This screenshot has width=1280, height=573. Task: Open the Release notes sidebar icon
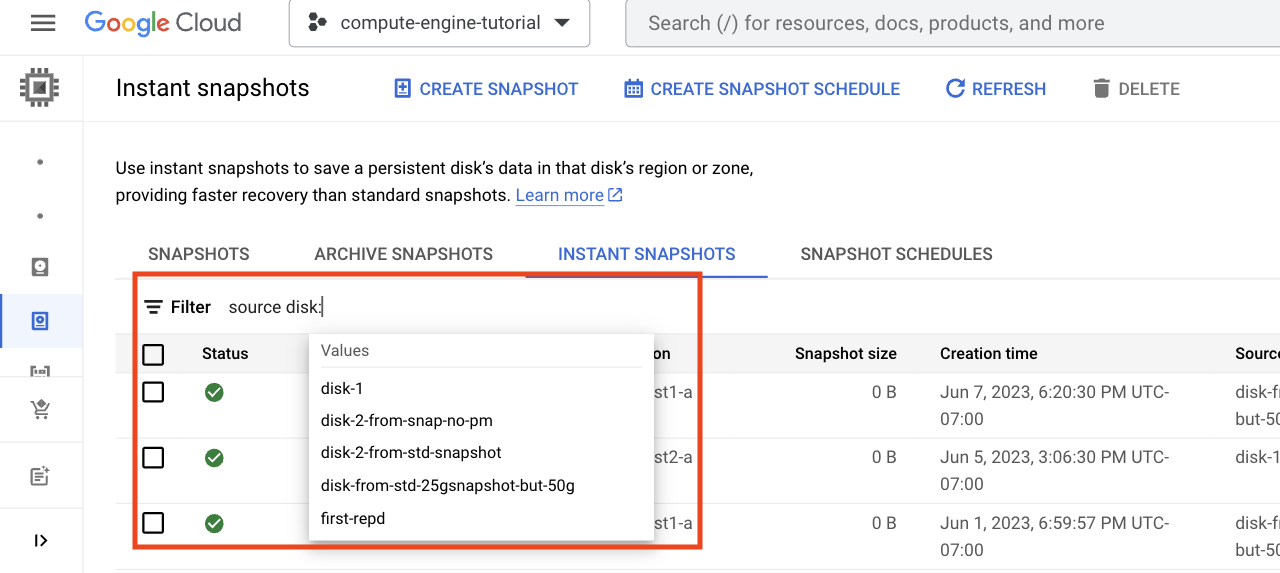click(x=40, y=476)
